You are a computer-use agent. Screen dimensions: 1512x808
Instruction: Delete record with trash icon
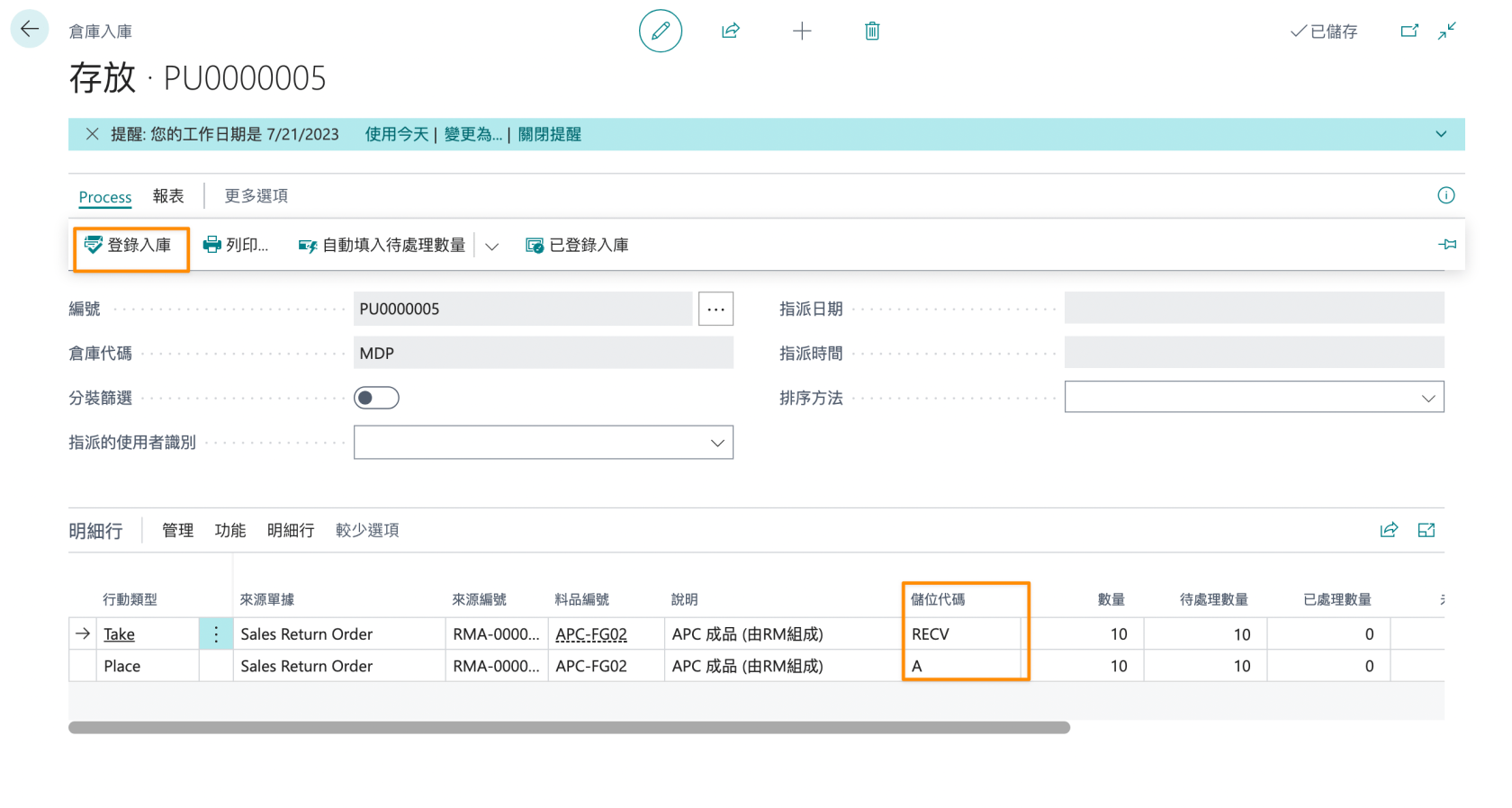click(872, 31)
